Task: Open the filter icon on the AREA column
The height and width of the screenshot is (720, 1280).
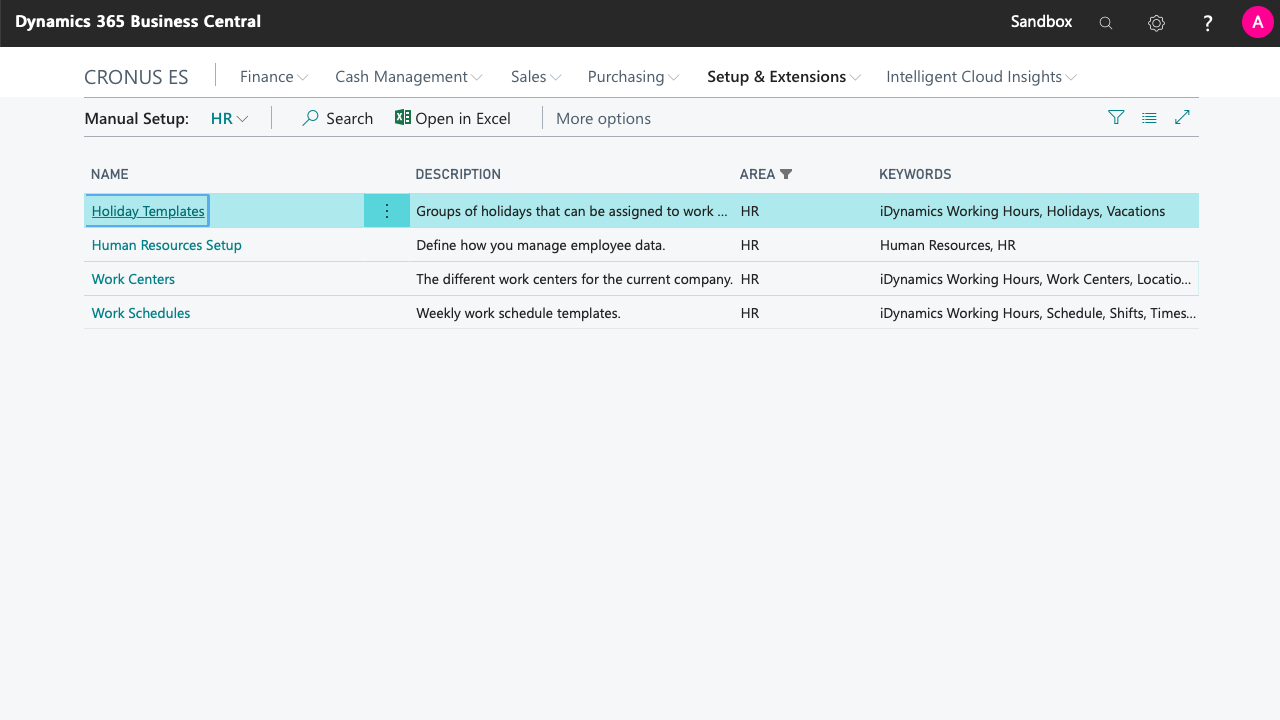Action: (786, 174)
